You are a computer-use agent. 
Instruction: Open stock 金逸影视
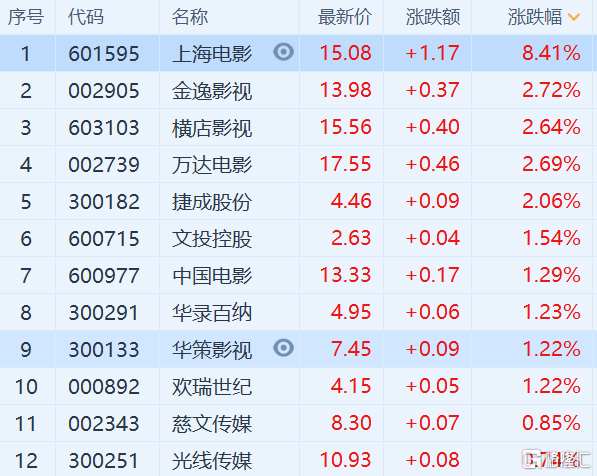click(x=212, y=91)
